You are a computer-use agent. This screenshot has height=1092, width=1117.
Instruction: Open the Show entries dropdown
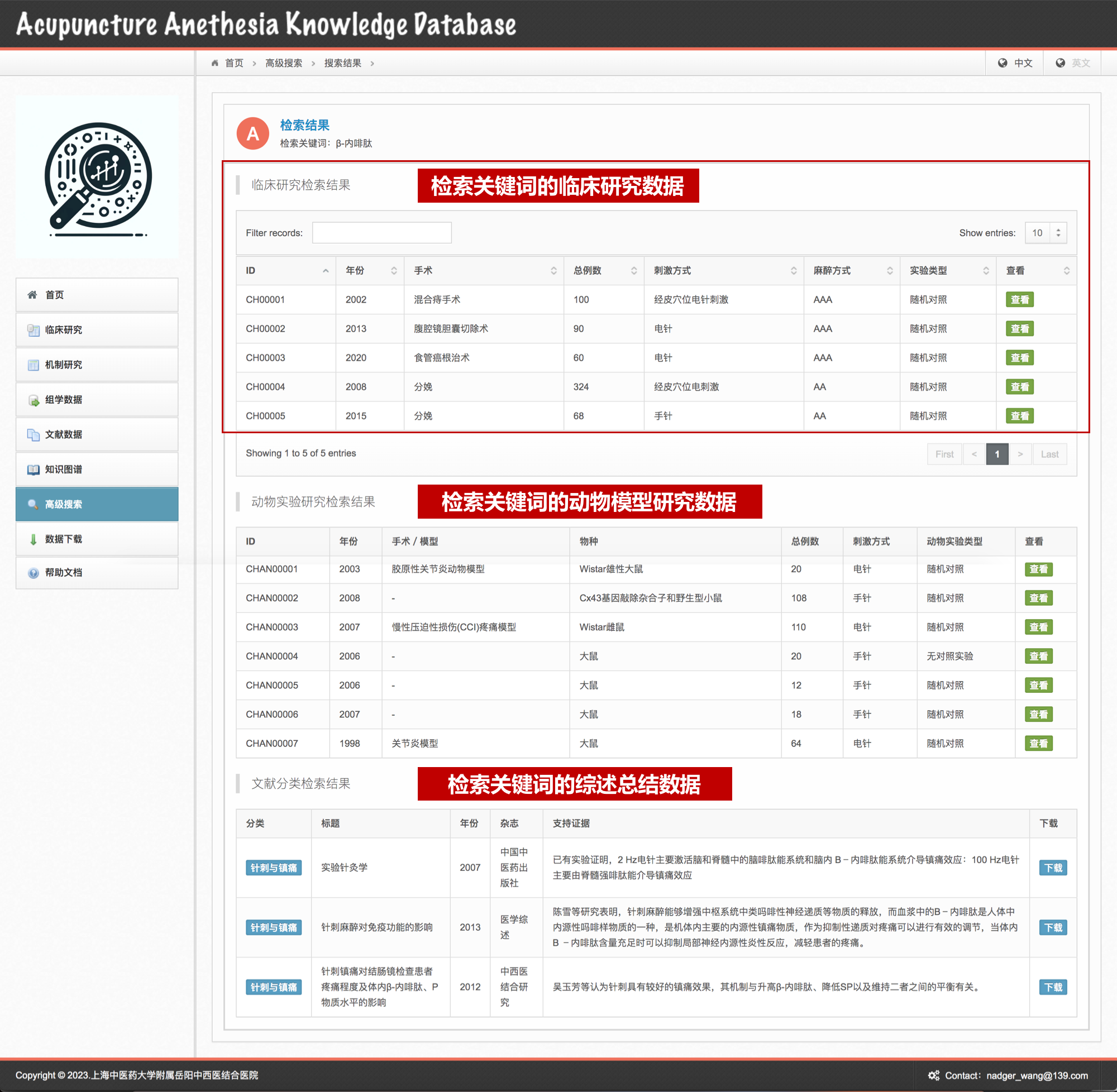(1046, 233)
